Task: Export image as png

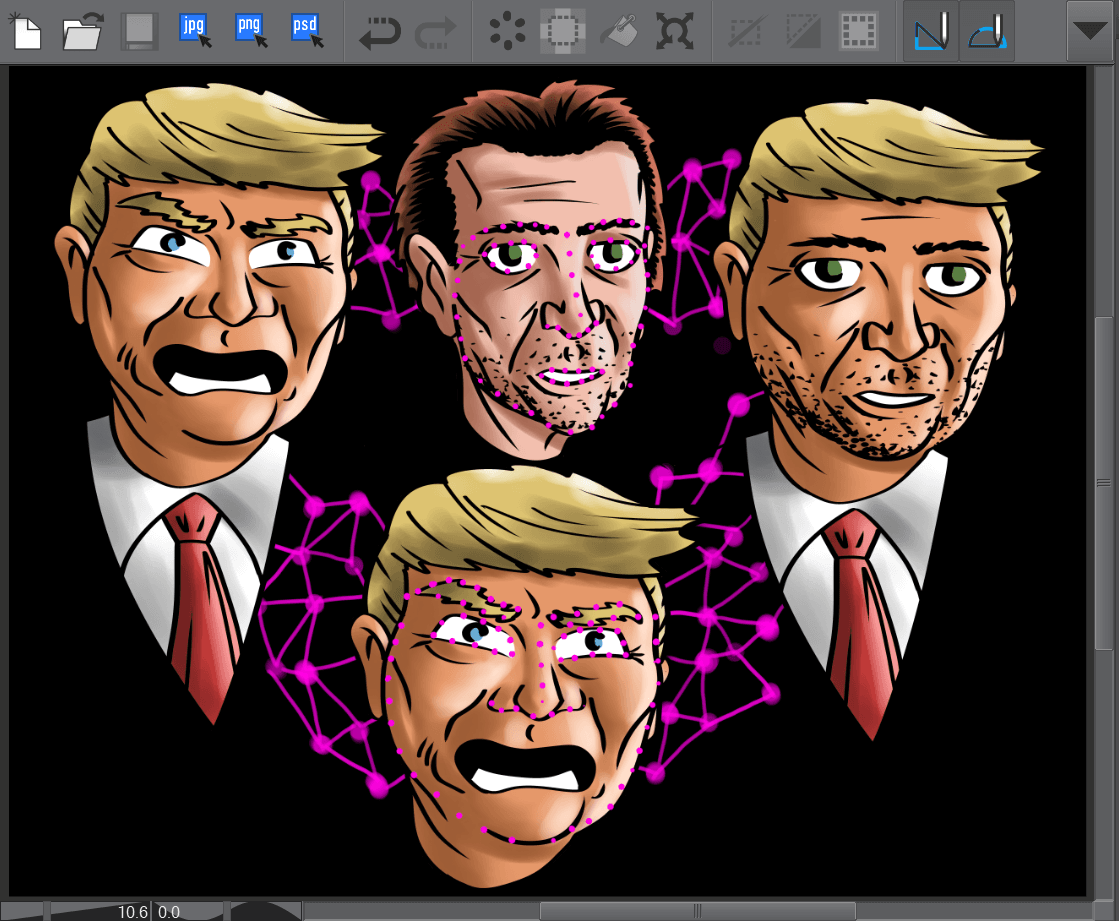Action: click(x=251, y=31)
